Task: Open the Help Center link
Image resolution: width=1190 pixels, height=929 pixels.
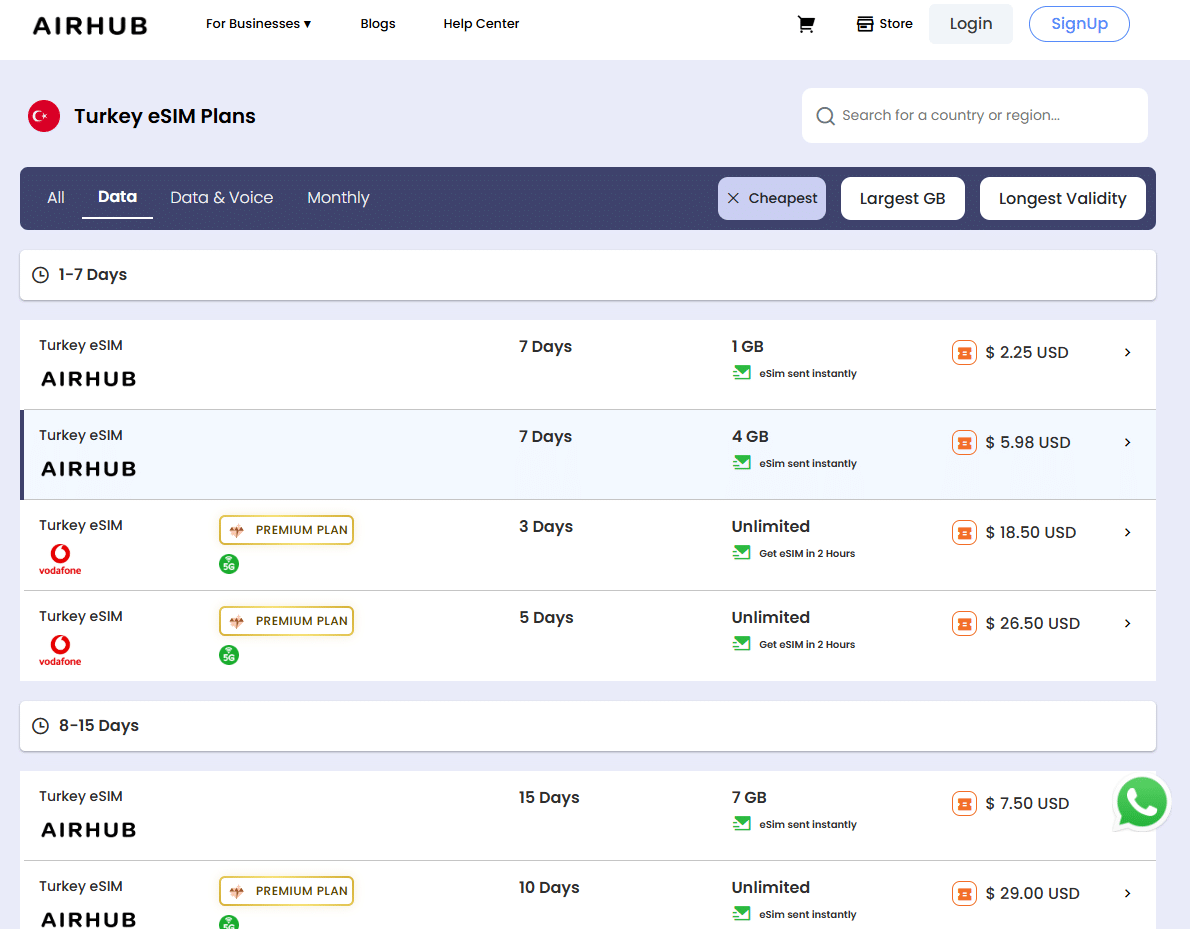Action: click(481, 24)
